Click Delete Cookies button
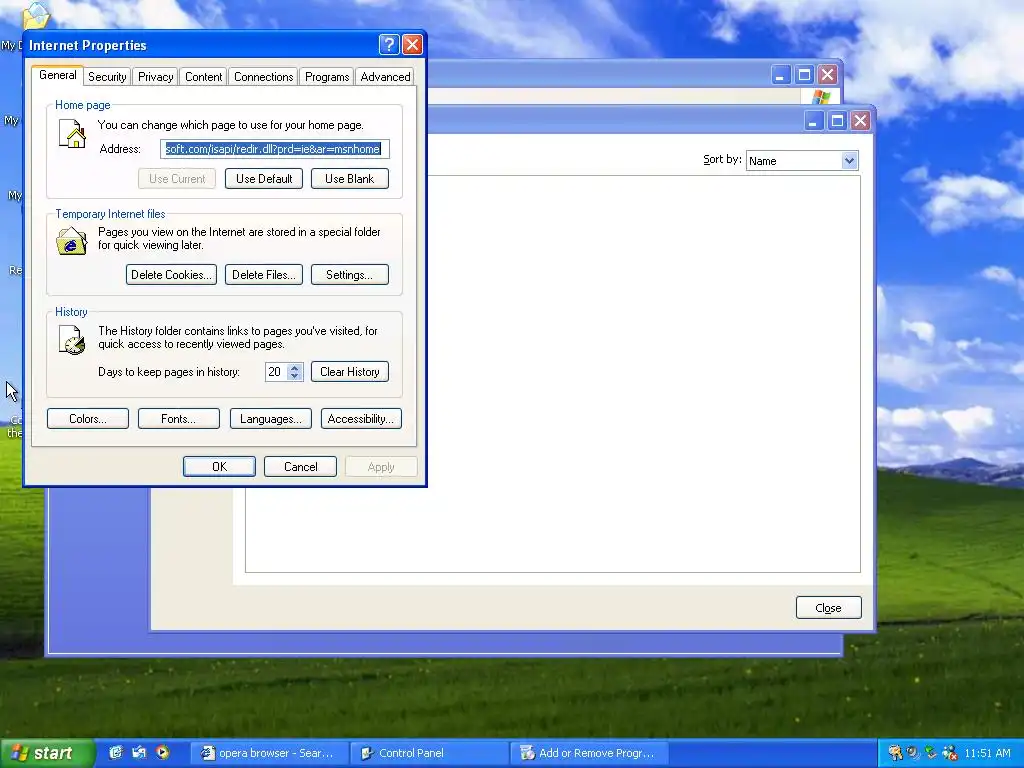 171,275
